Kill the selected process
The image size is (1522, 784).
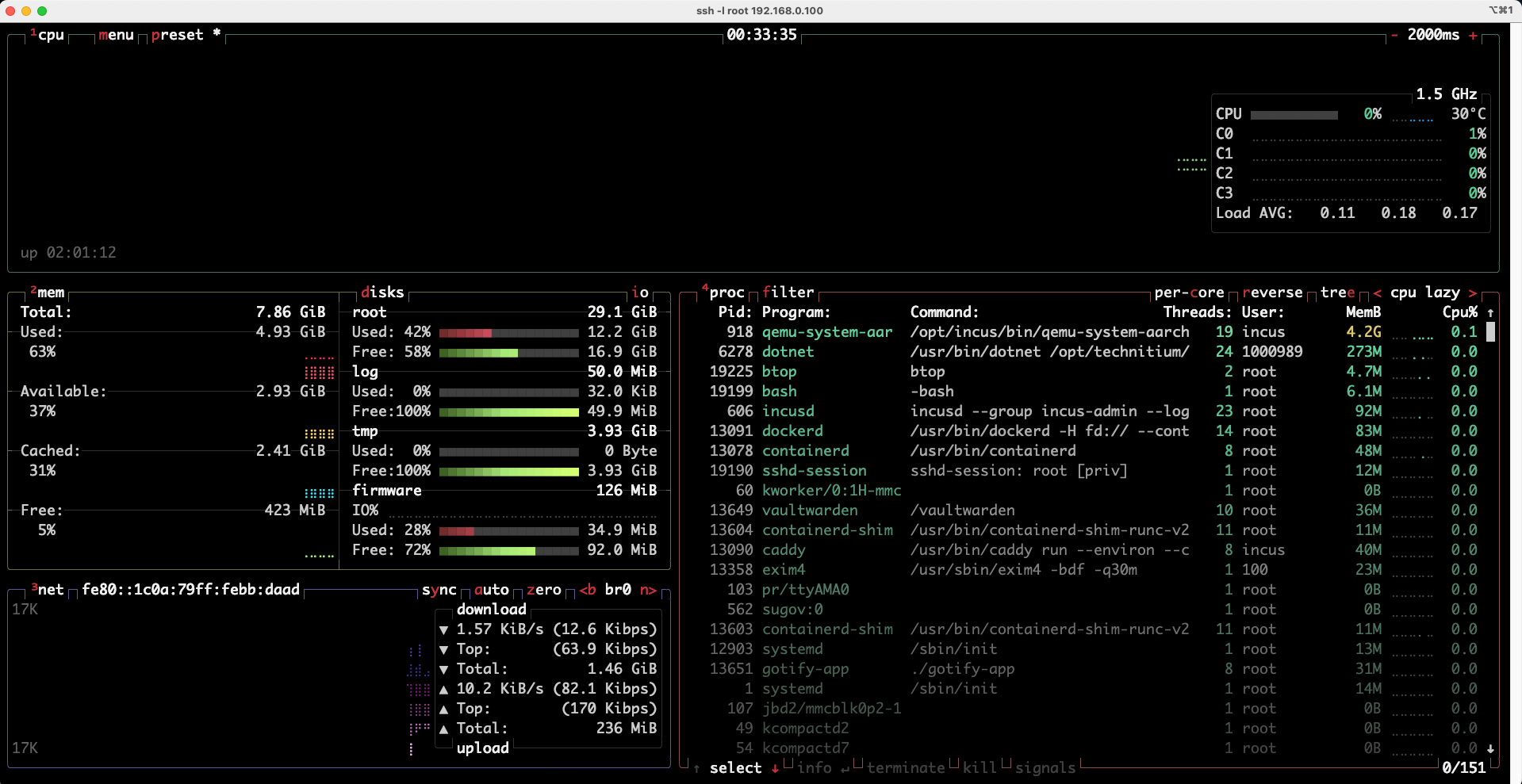click(x=980, y=768)
